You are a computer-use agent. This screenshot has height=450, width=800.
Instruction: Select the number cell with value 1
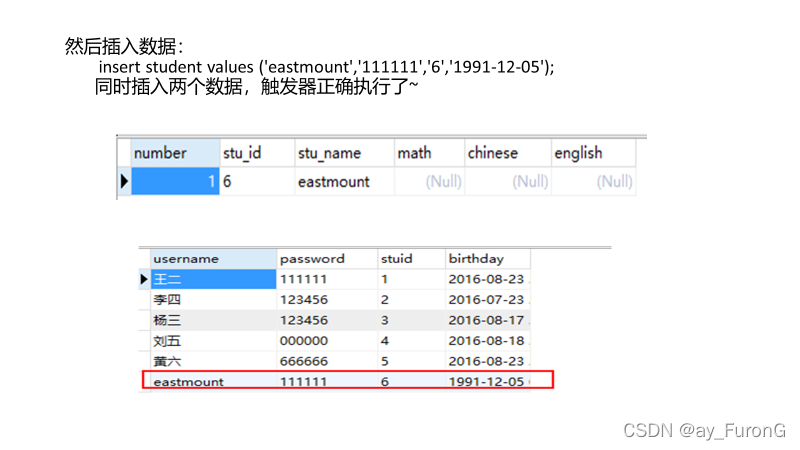point(176,181)
